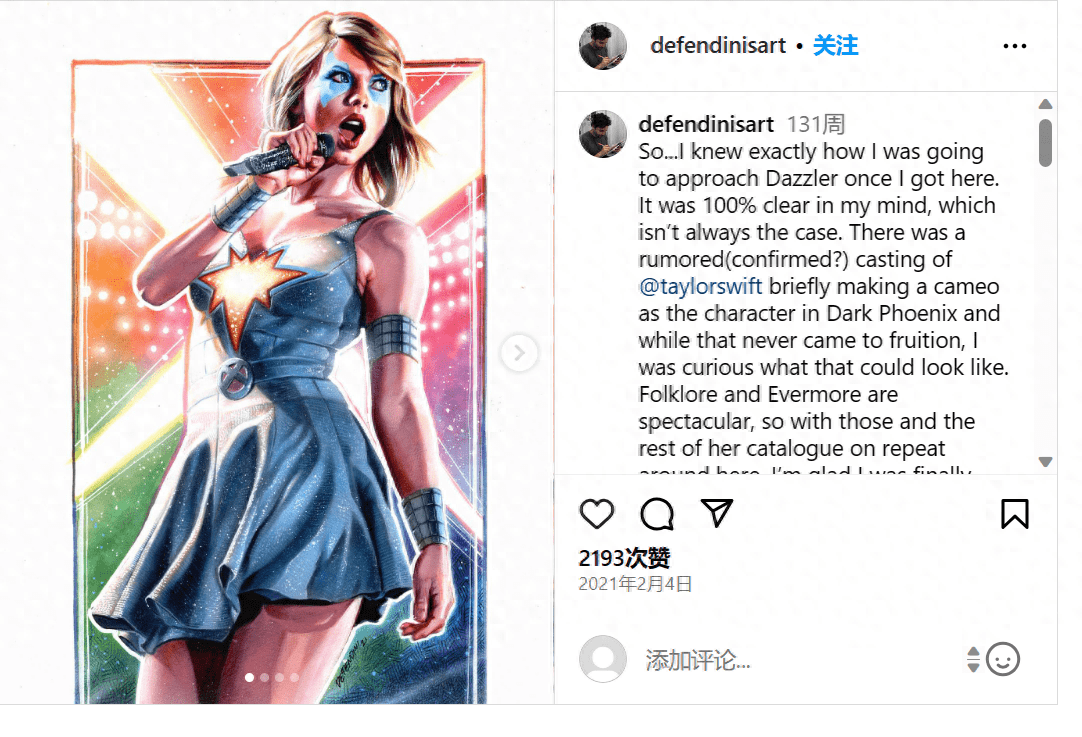Screen dimensions: 1082x737
Task: Select the second carousel dot indicator
Action: click(x=264, y=678)
